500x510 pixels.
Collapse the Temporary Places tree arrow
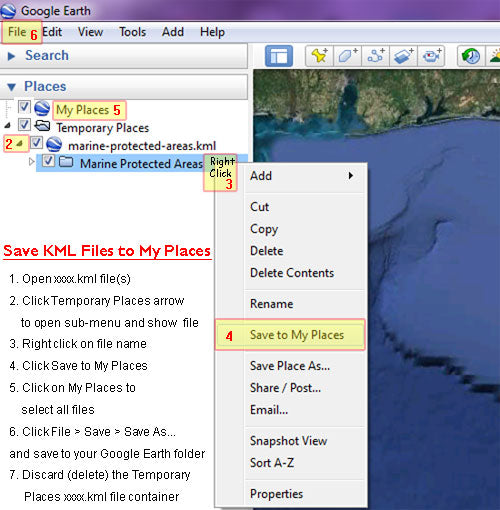tap(7, 126)
